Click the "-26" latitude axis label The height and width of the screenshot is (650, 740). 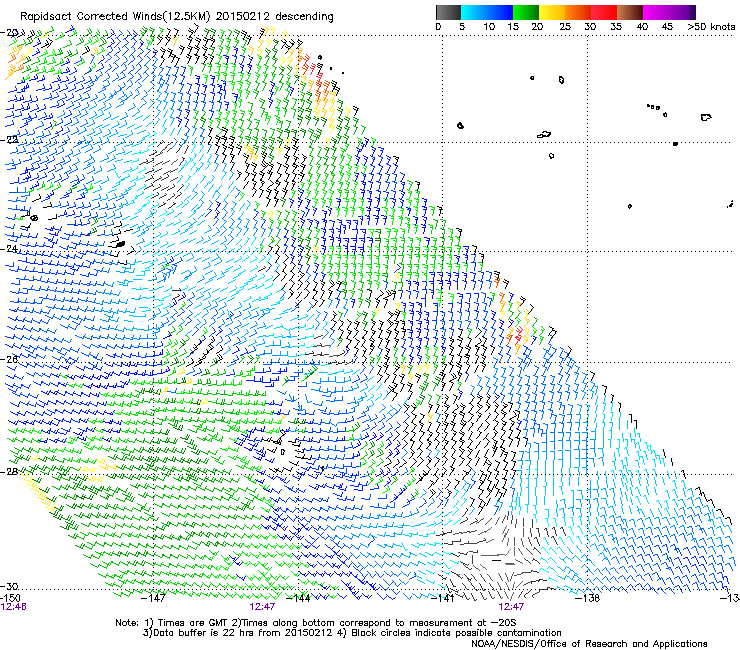click(x=9, y=359)
